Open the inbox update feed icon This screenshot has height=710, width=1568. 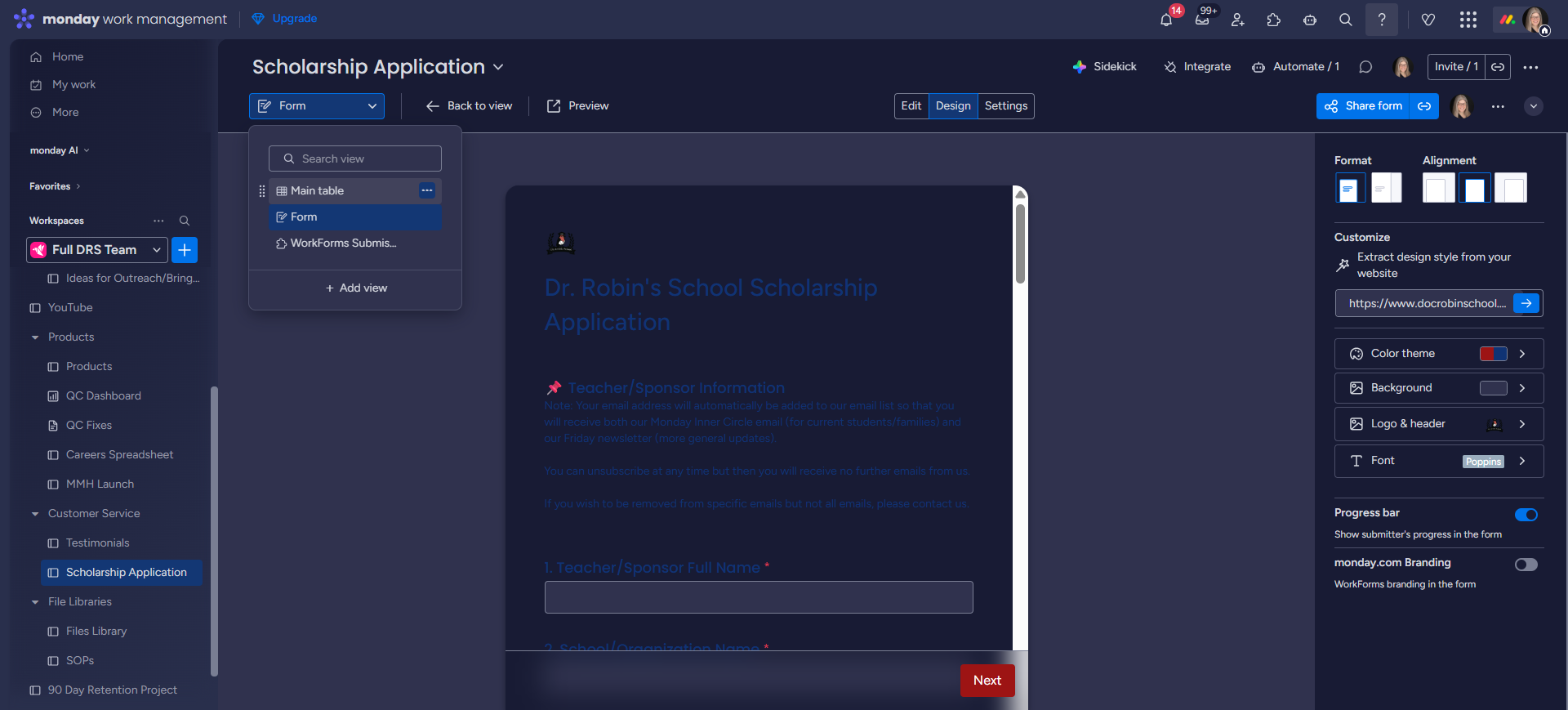[x=1202, y=20]
